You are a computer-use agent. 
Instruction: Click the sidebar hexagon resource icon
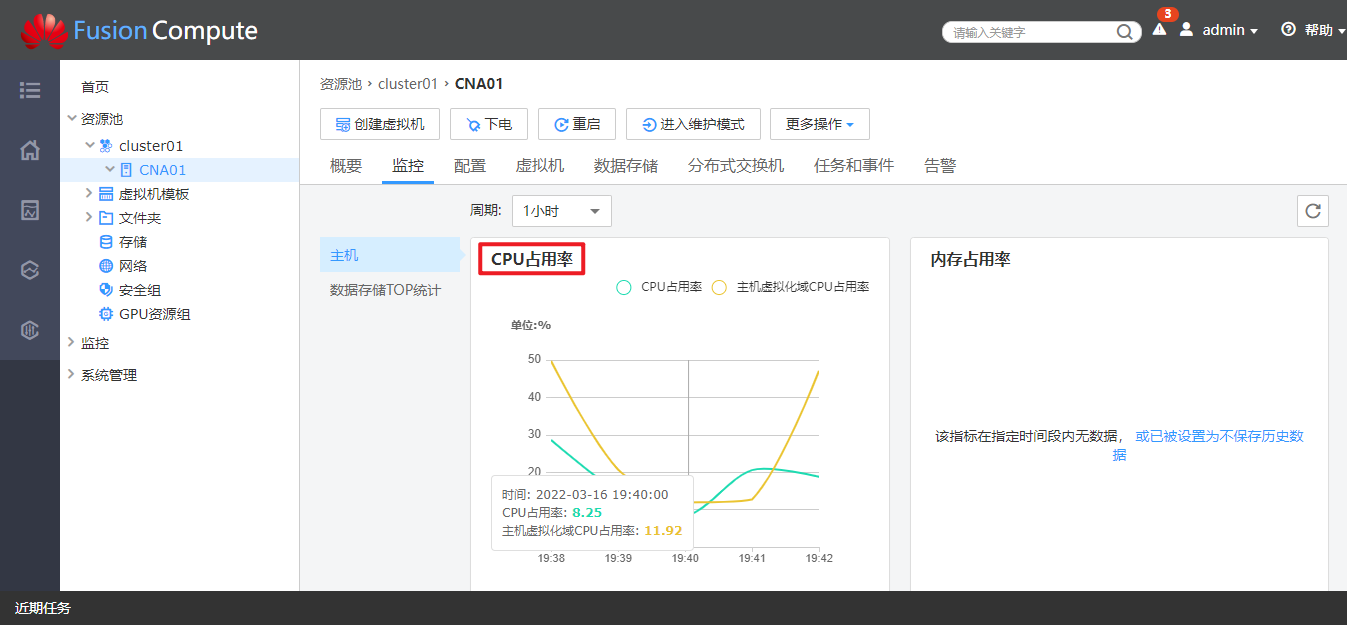(30, 270)
